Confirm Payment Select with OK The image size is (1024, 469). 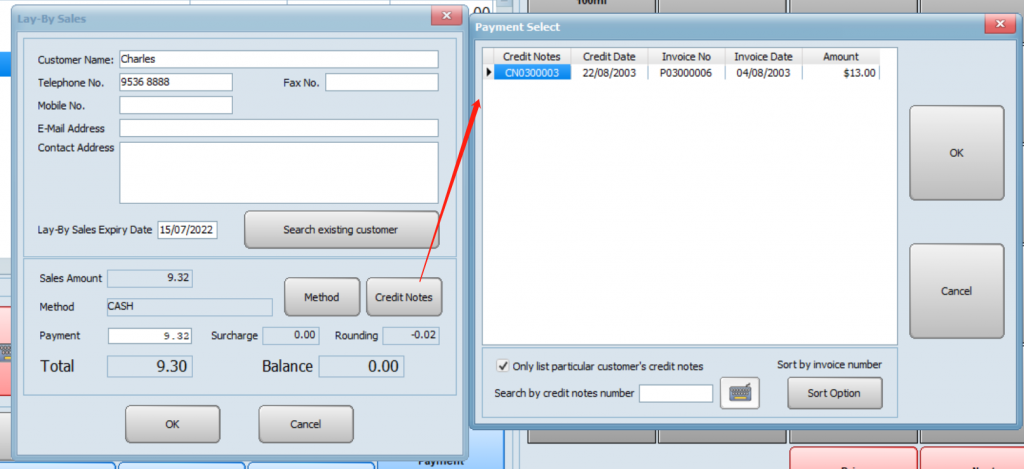pyautogui.click(x=956, y=153)
